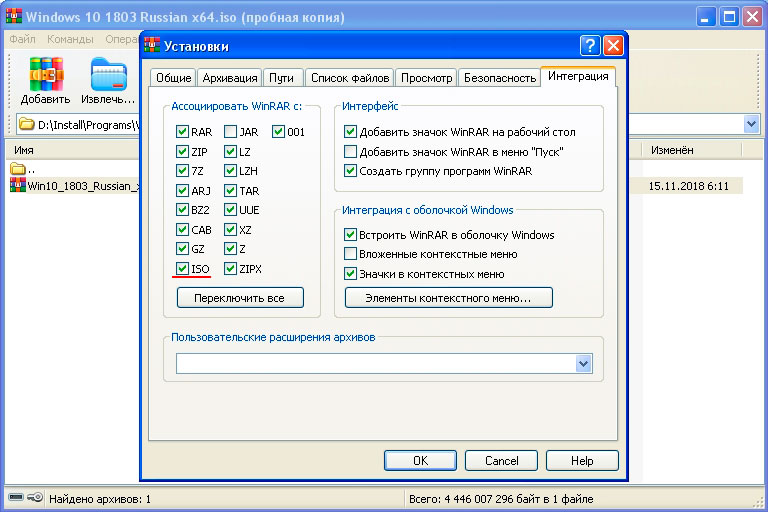The width and height of the screenshot is (768, 512).
Task: Open the Команды menu in WinRAR window
Action: 70,39
